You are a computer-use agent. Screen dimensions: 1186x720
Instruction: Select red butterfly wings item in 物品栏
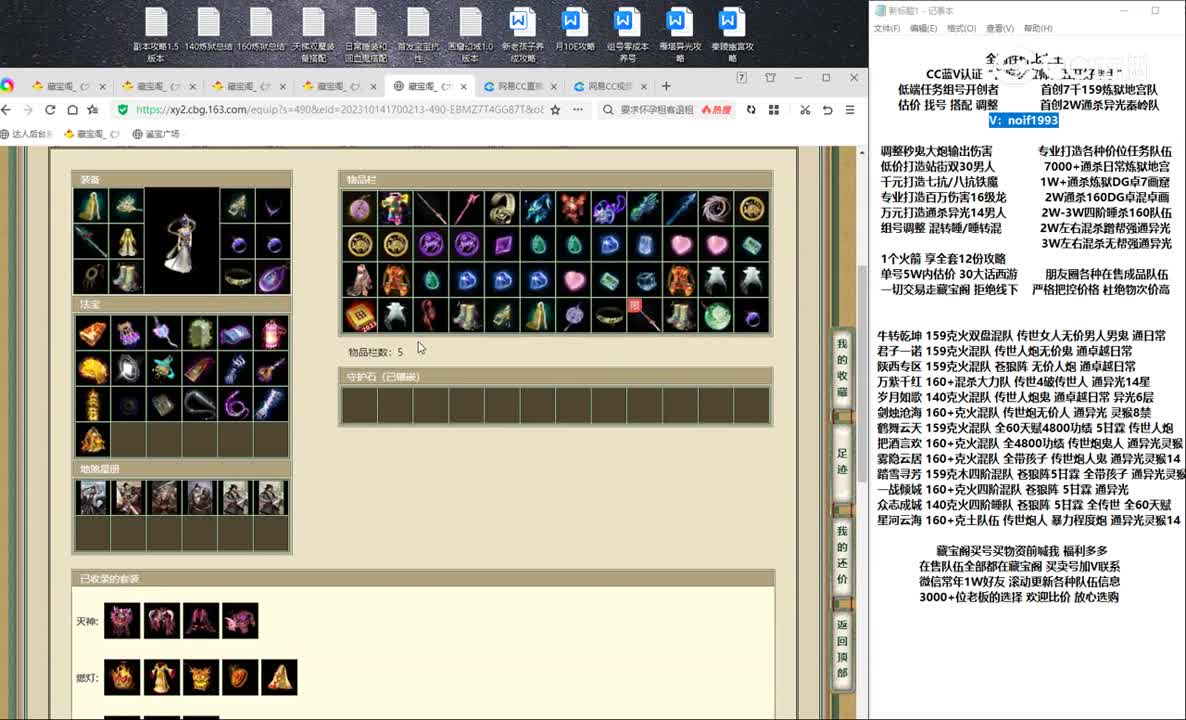click(573, 208)
